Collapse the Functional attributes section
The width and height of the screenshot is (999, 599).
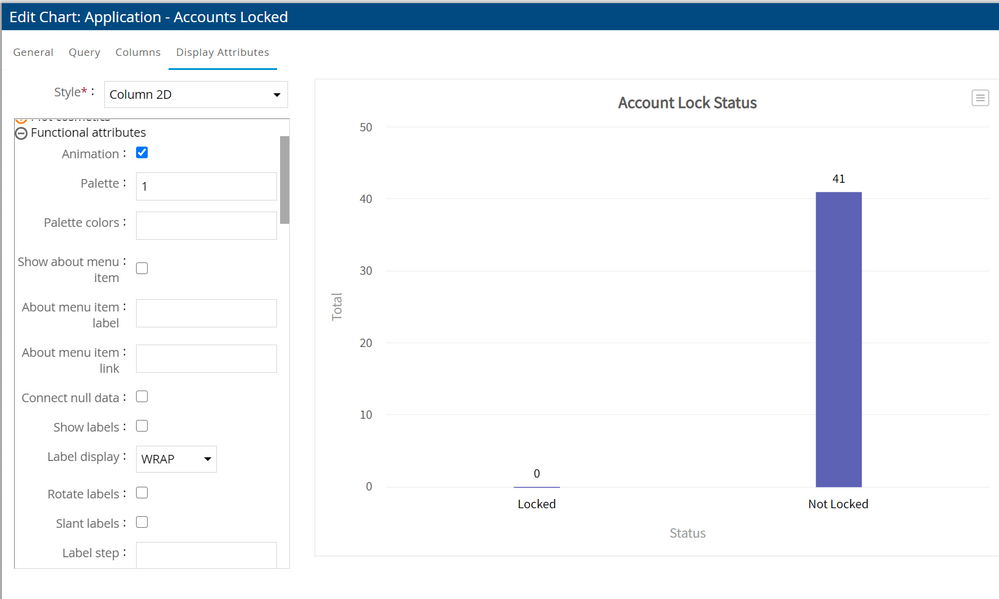click(x=21, y=133)
